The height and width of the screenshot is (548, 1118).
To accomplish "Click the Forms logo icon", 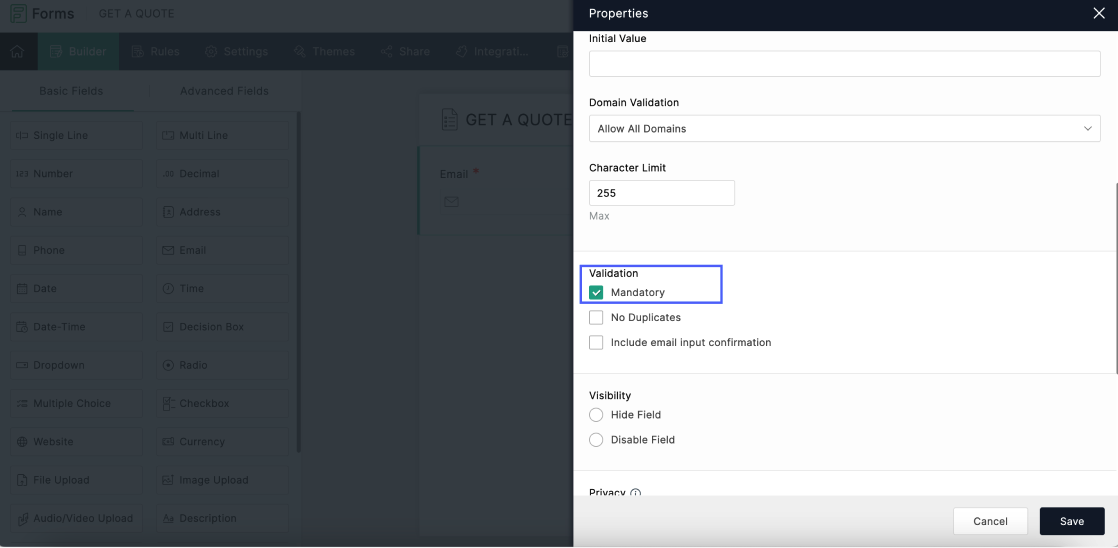I will (x=19, y=13).
